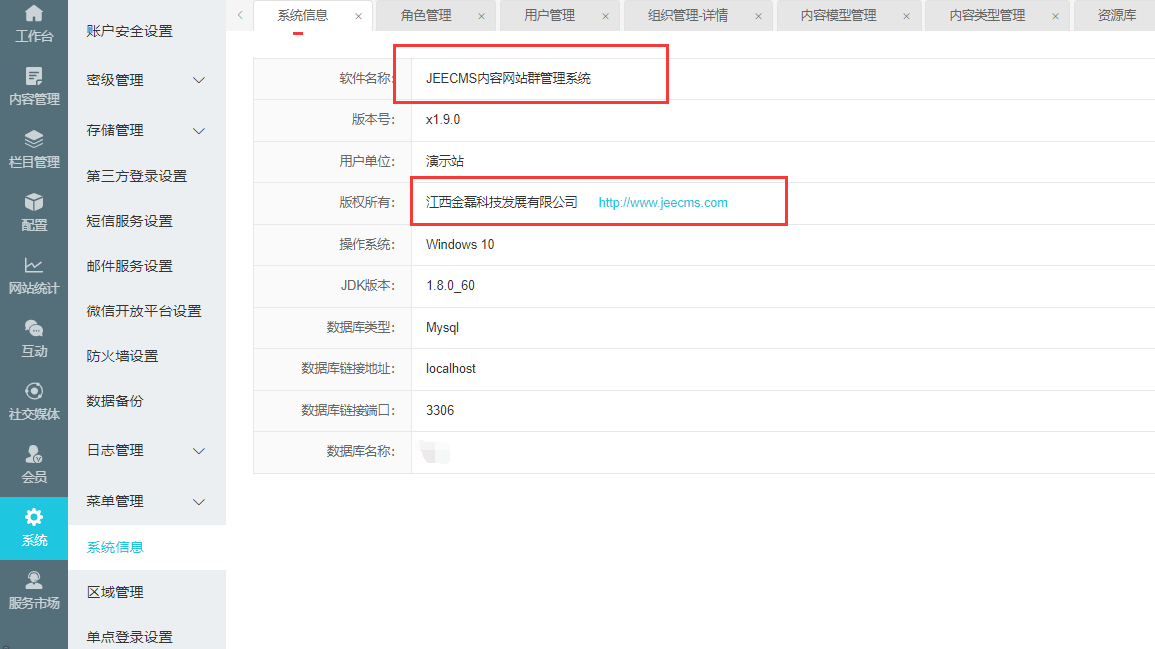Go to 会员 members section

[x=34, y=465]
